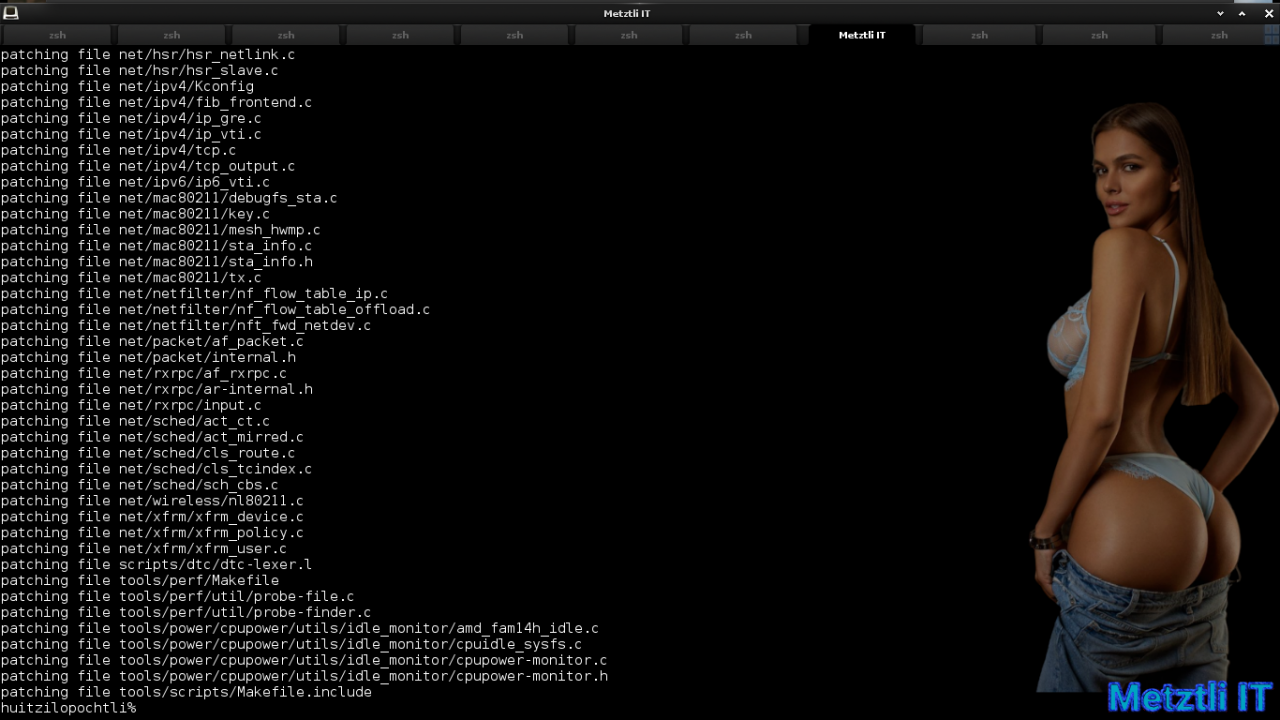The image size is (1280, 720).
Task: Click the line ending cpuidle_sysfs.c
Action: pyautogui.click(x=291, y=646)
